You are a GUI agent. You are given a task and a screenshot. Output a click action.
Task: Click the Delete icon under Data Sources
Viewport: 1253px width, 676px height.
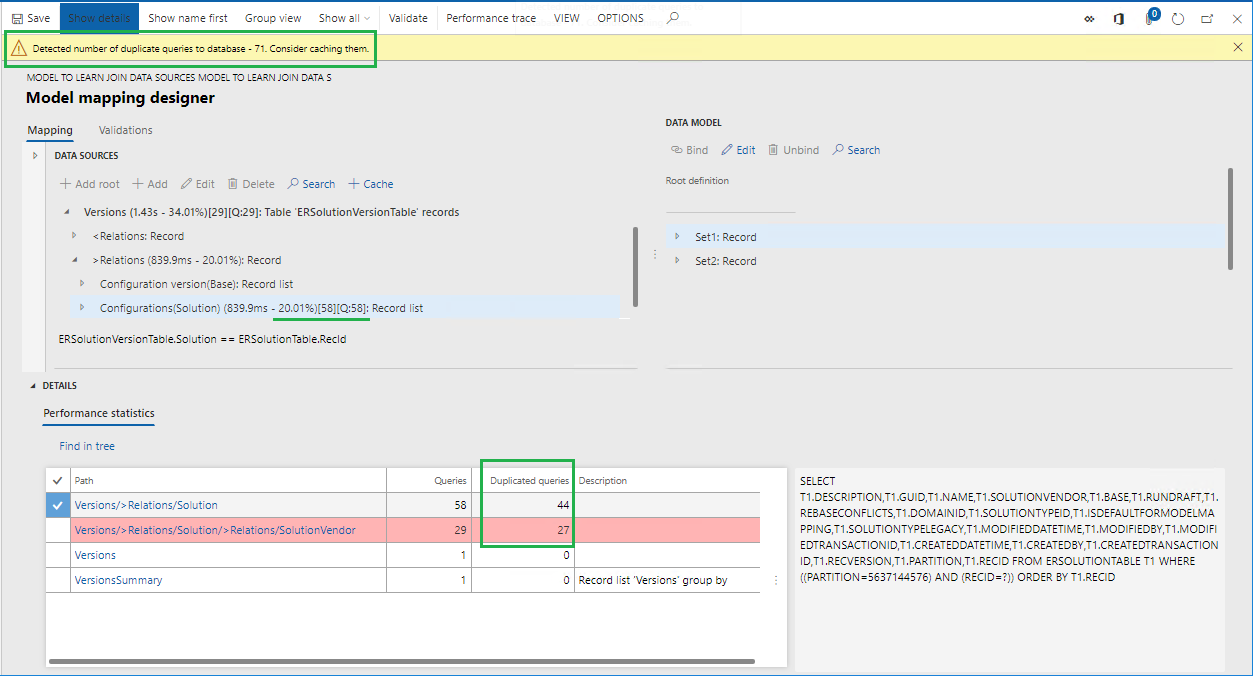tap(250, 183)
